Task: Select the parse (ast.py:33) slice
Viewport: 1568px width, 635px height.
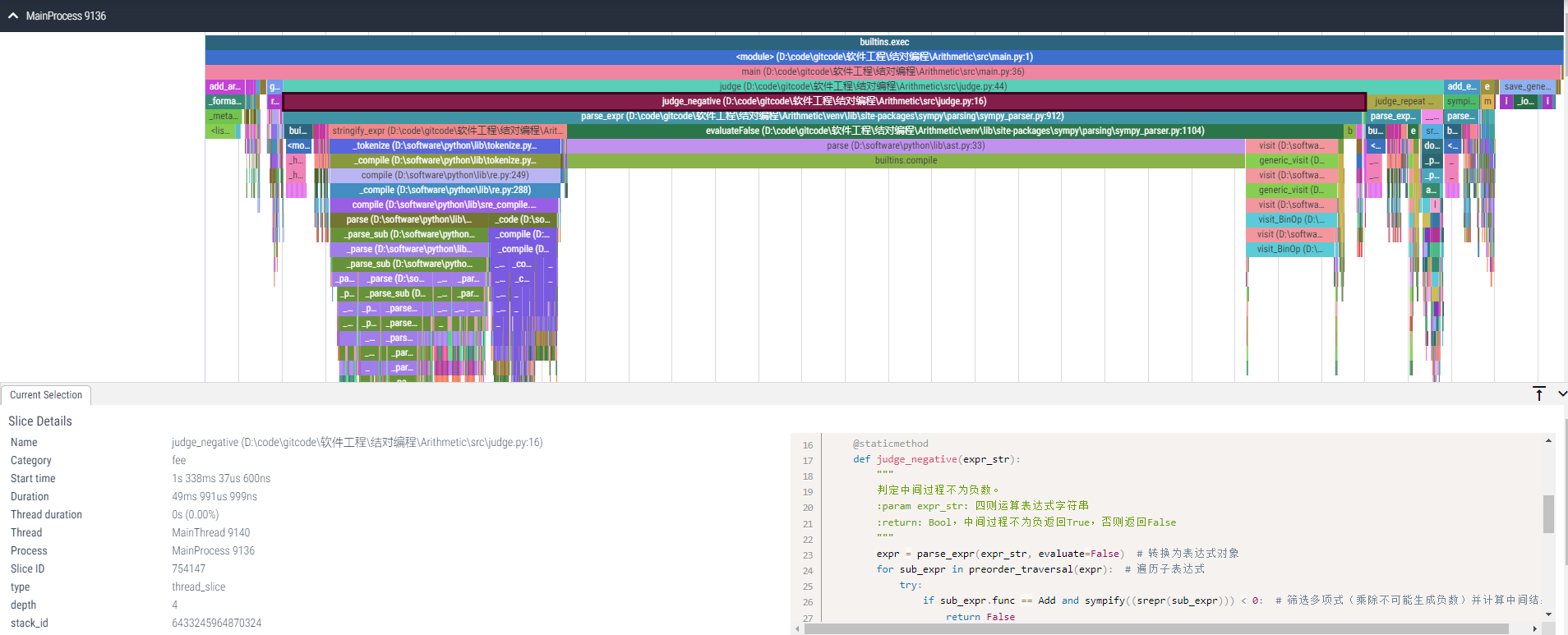Action: pyautogui.click(x=906, y=145)
